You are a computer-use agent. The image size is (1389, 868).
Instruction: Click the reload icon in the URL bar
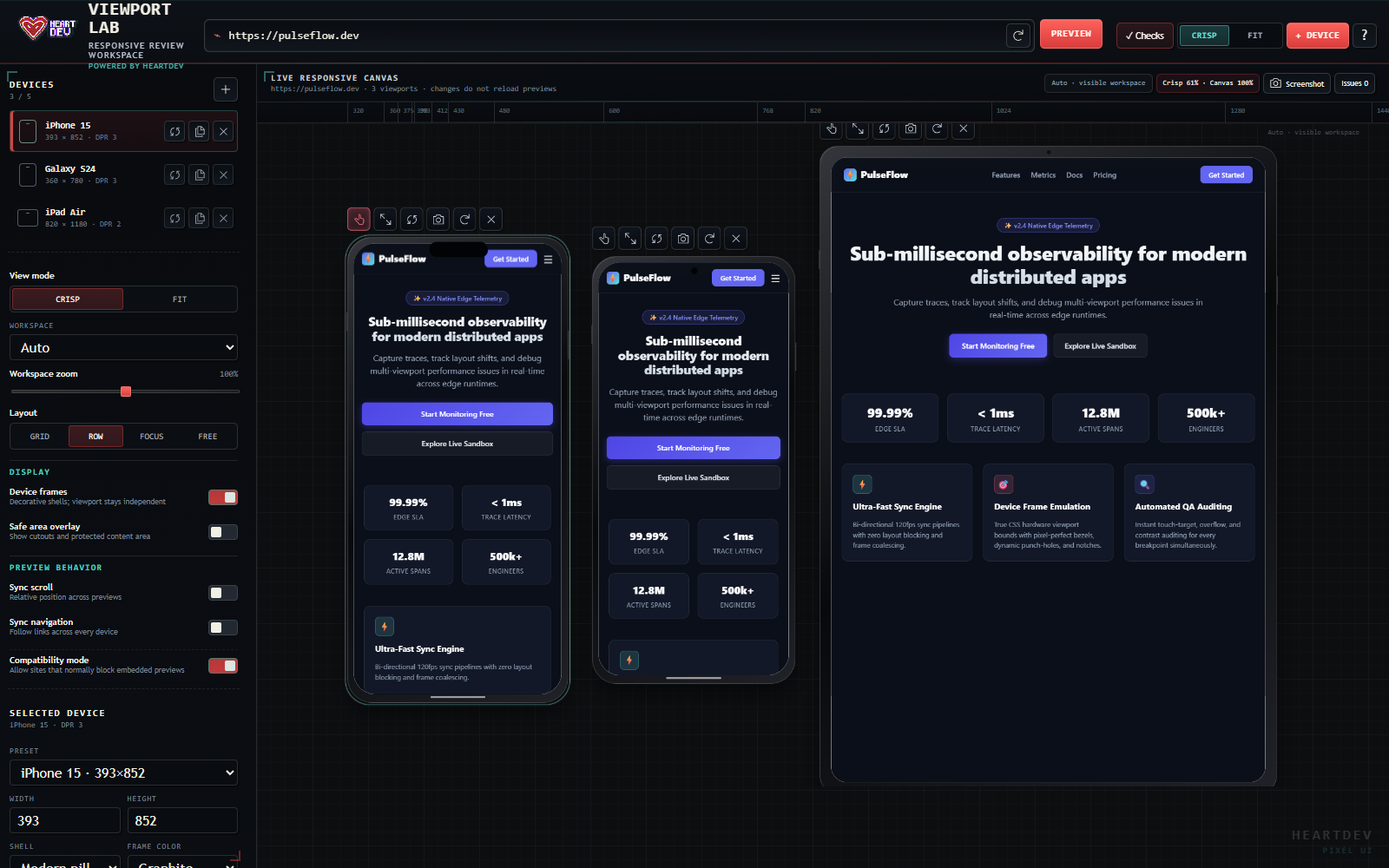[x=1018, y=36]
